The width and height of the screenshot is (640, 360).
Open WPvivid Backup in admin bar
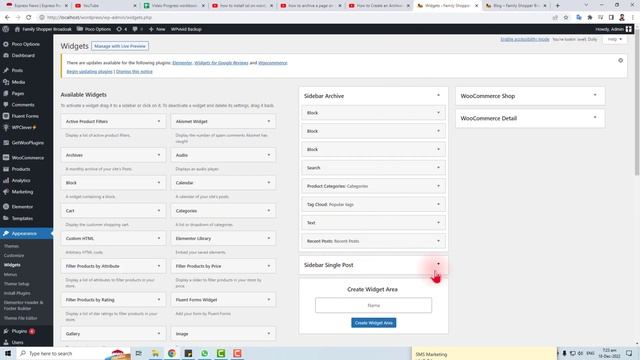pos(186,29)
